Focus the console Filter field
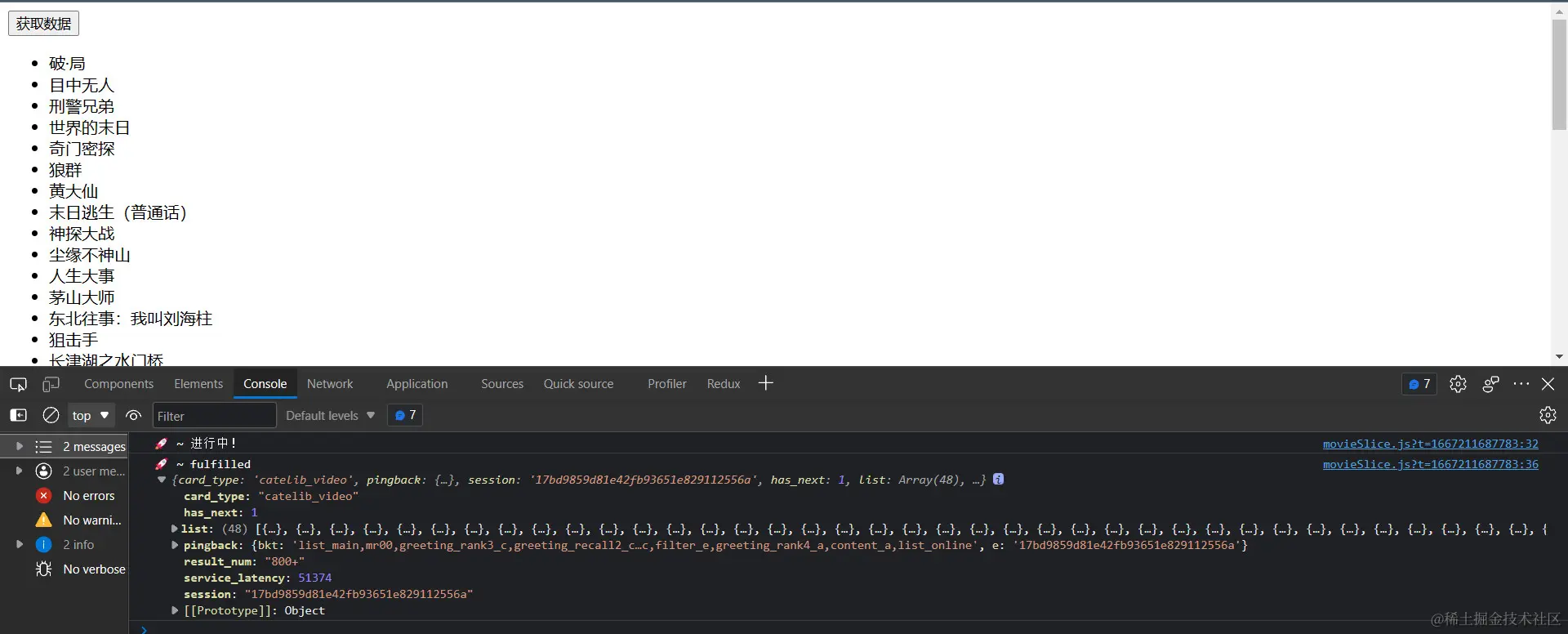This screenshot has height=634, width=1568. [x=214, y=416]
